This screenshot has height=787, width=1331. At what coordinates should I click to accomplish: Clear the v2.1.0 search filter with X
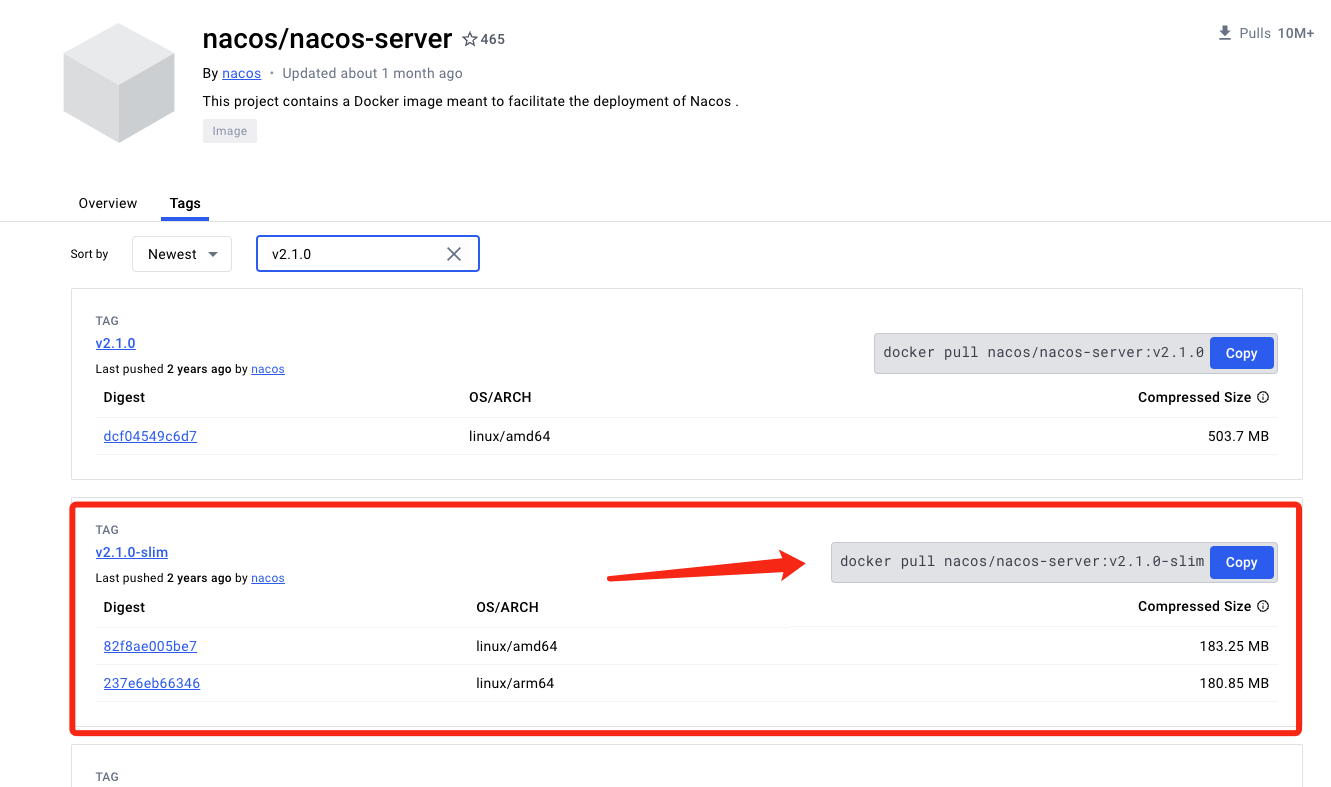coord(454,254)
